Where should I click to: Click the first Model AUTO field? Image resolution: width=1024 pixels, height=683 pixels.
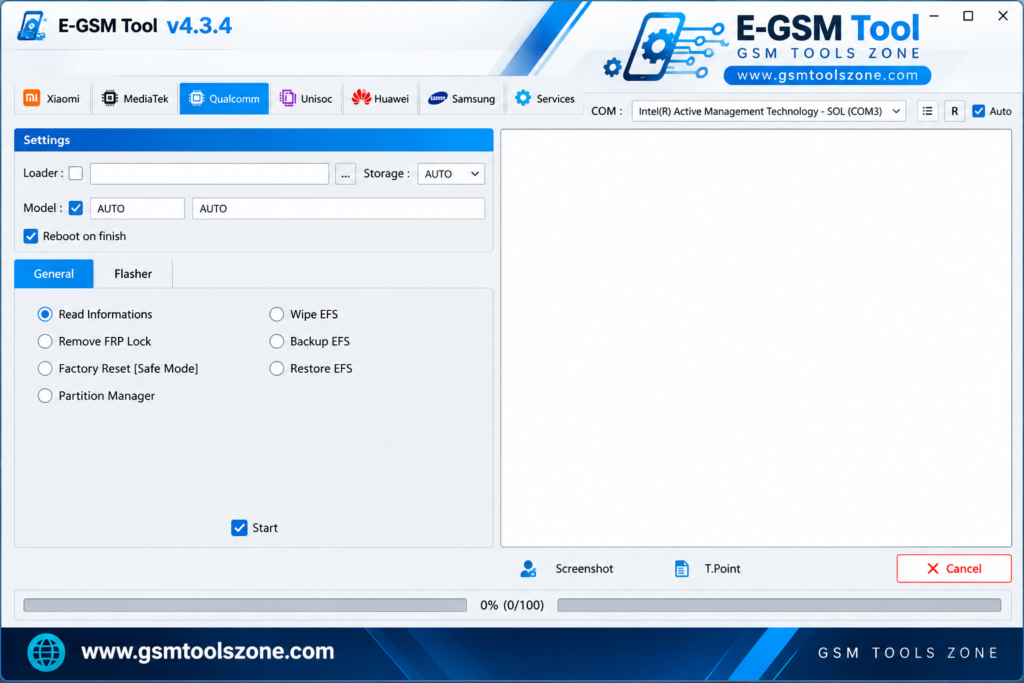point(137,208)
